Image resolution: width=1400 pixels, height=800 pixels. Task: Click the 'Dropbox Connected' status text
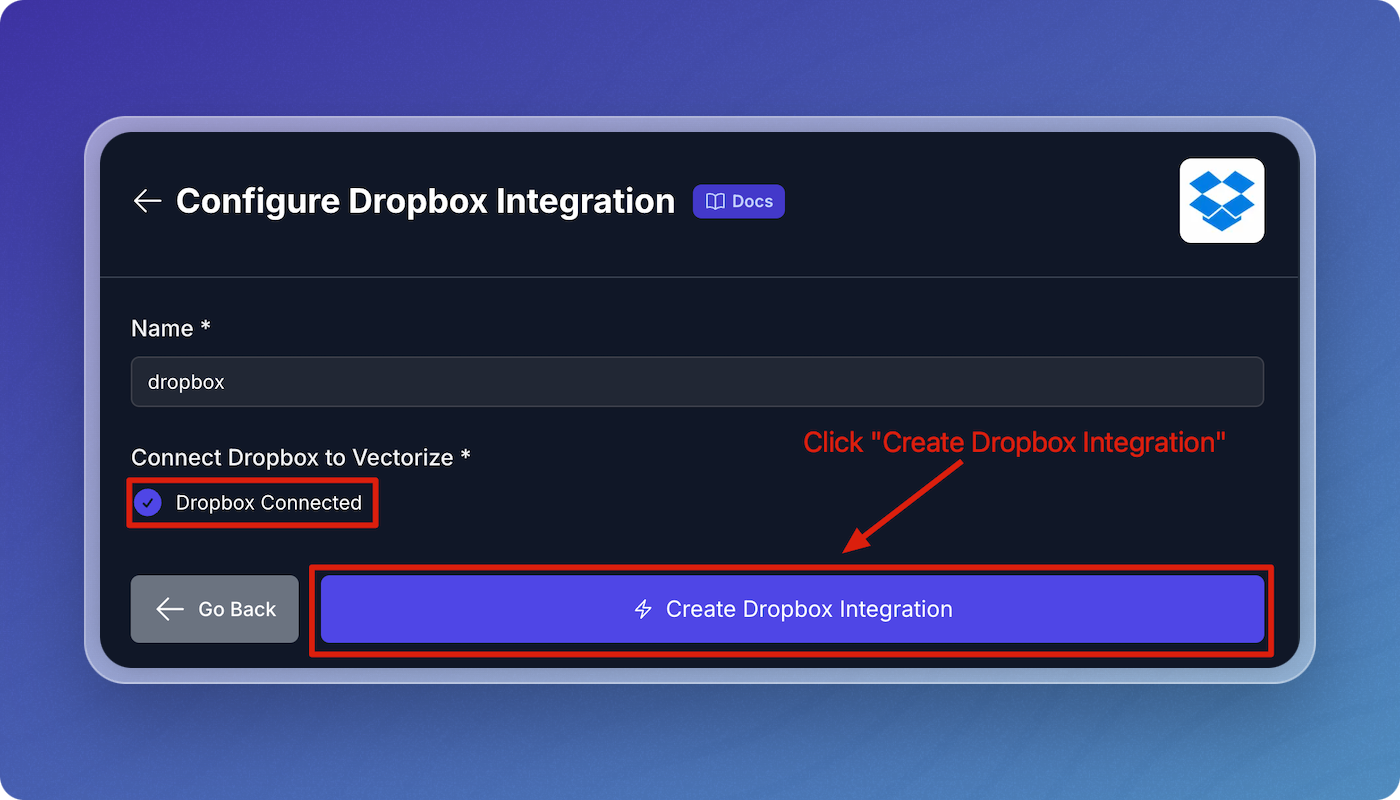(x=269, y=502)
